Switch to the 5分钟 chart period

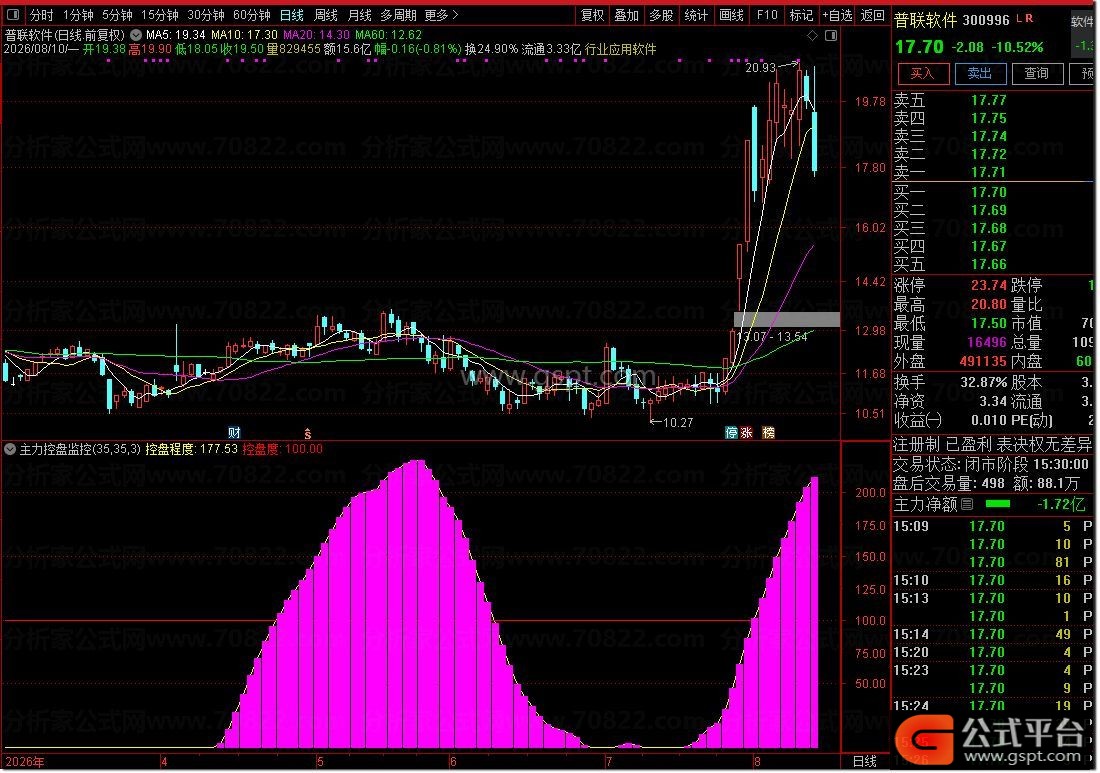pos(117,15)
